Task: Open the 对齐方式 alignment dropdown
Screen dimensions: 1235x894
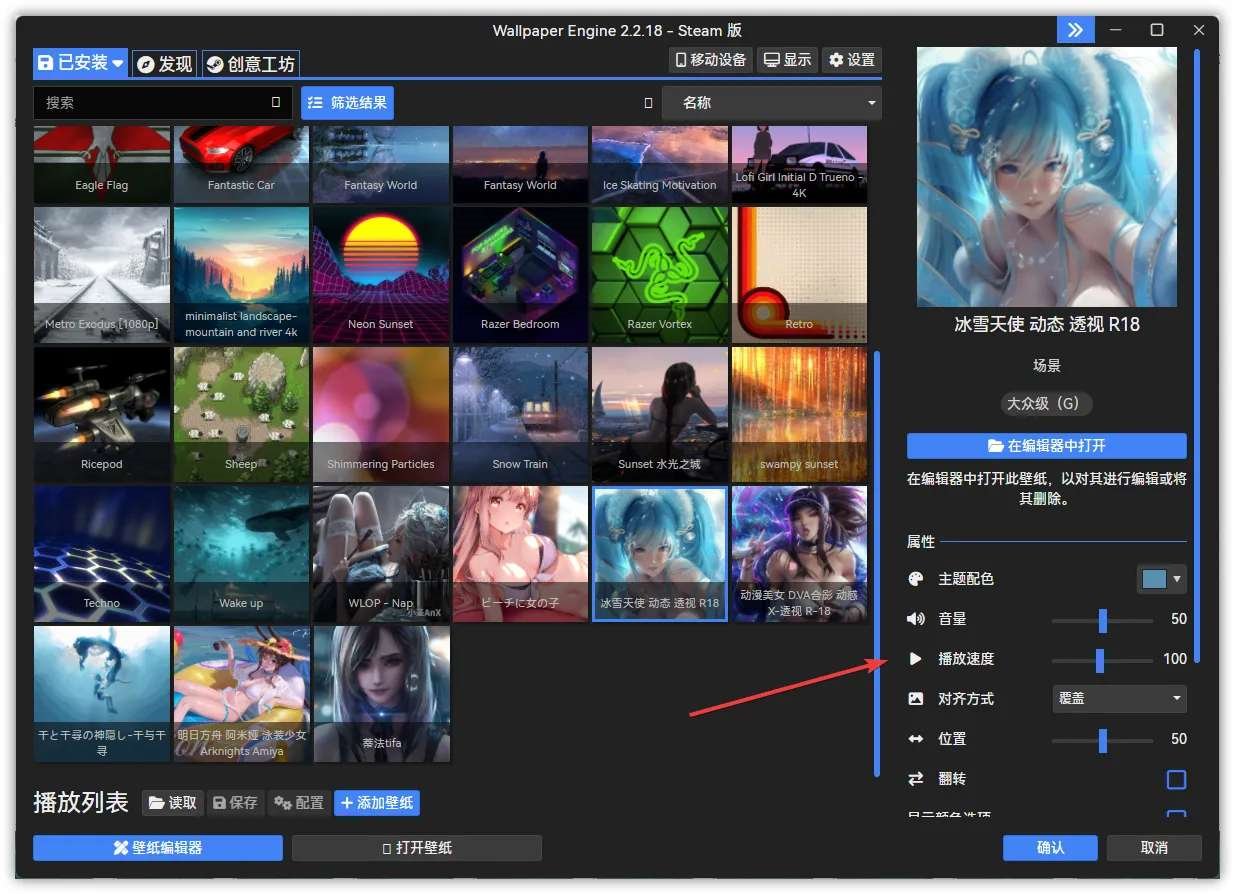Action: 1118,698
